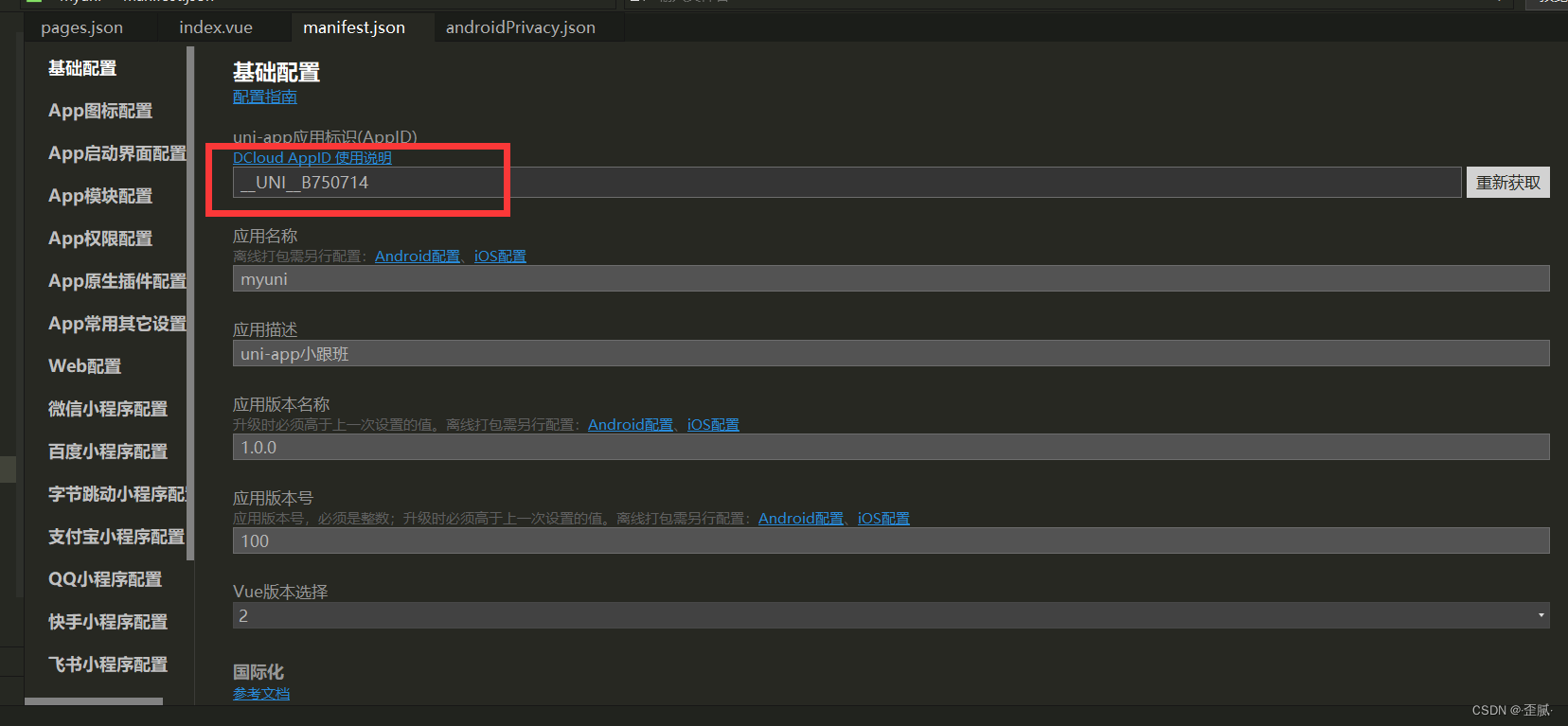The height and width of the screenshot is (726, 1568).
Task: Select 支付宝小程序配置 in sidebar
Action: coord(116,537)
